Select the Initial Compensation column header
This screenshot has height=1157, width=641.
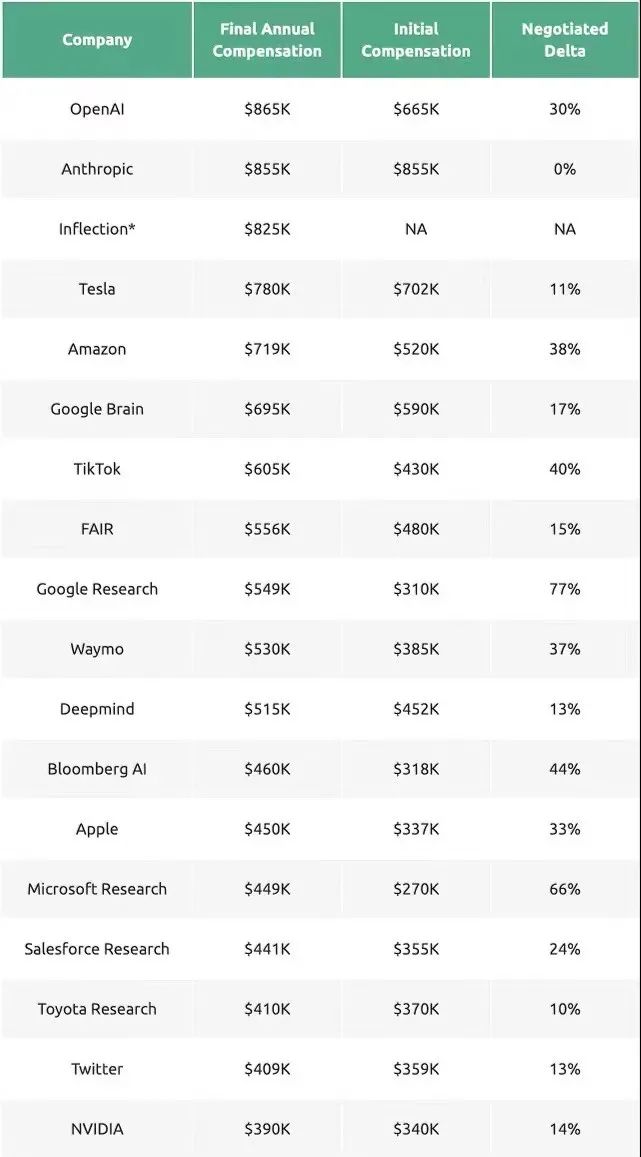(x=416, y=40)
